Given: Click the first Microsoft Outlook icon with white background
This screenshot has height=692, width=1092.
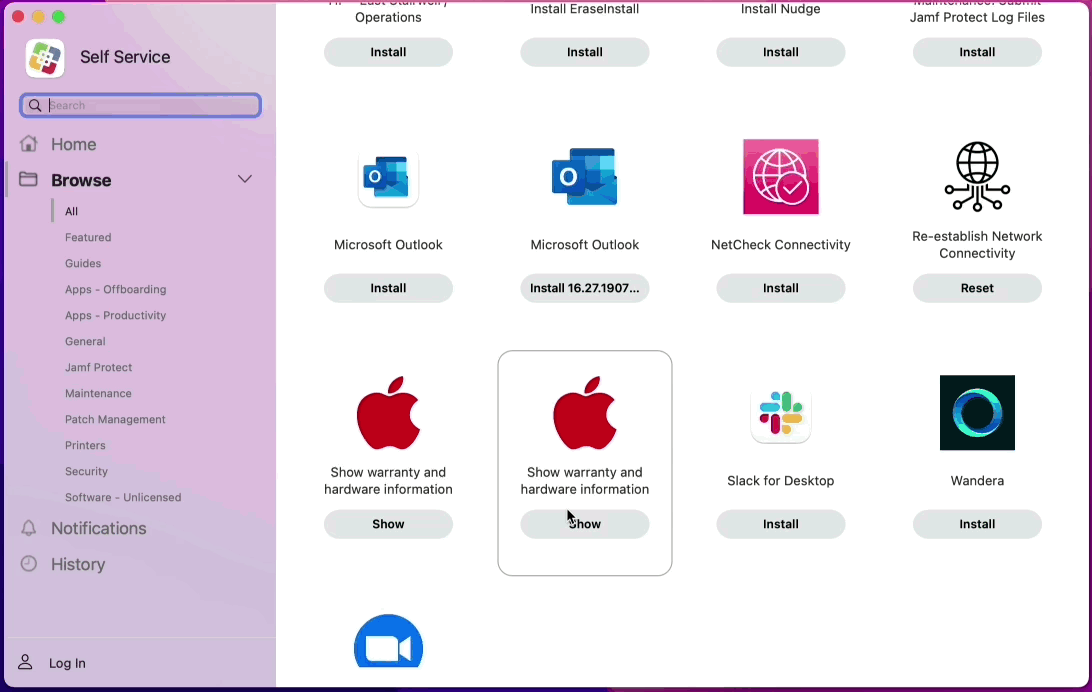Looking at the screenshot, I should (388, 178).
